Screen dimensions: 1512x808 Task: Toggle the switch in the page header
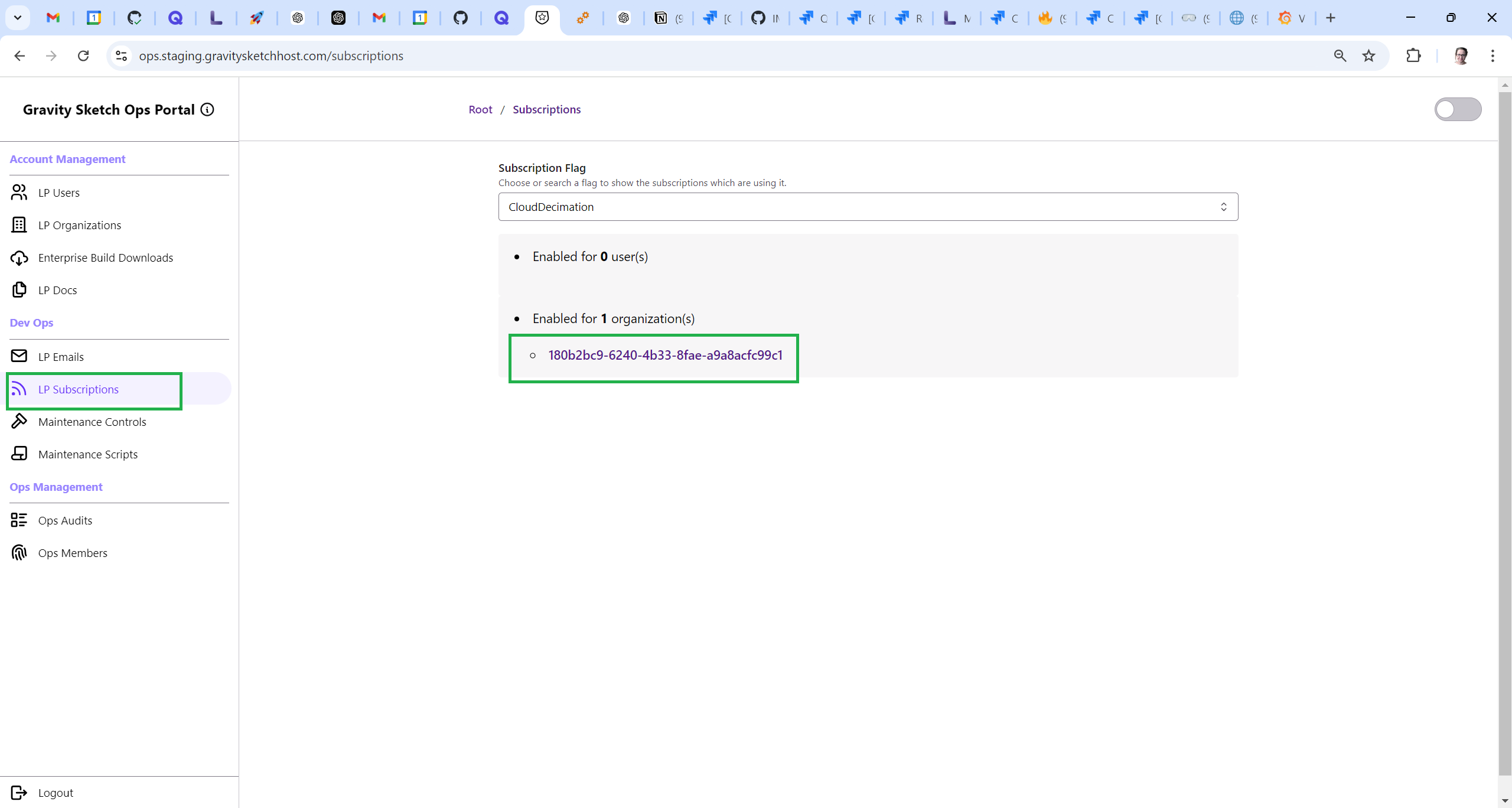point(1458,109)
